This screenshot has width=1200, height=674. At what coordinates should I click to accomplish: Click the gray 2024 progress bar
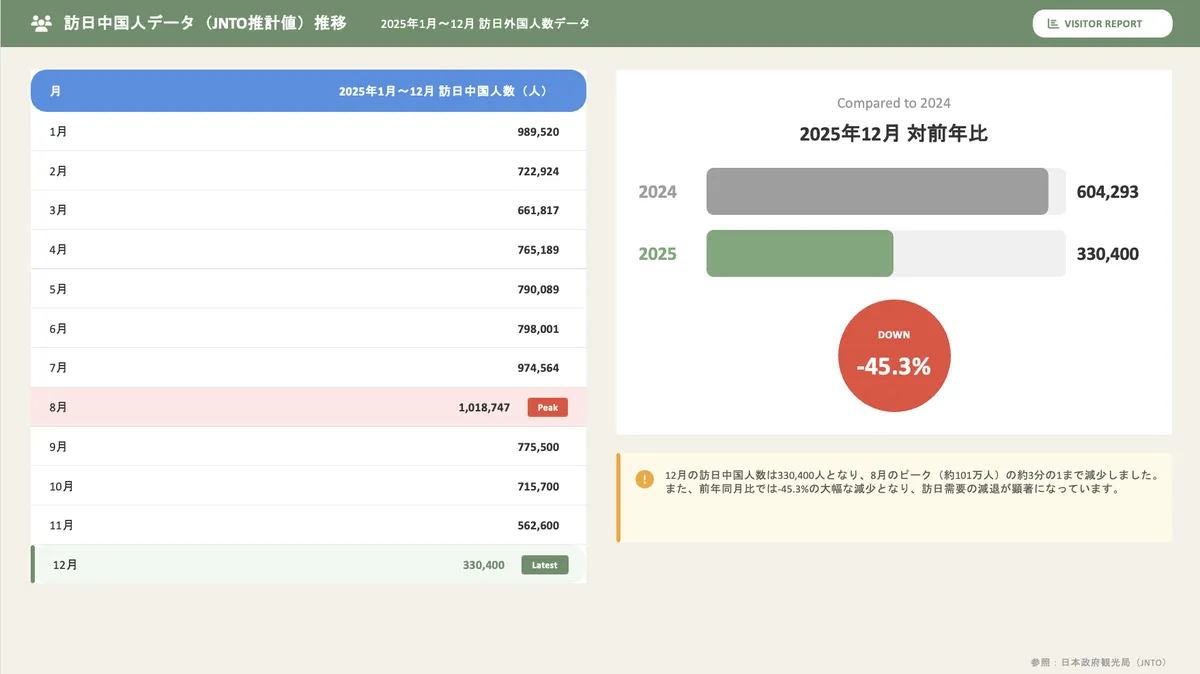click(877, 192)
